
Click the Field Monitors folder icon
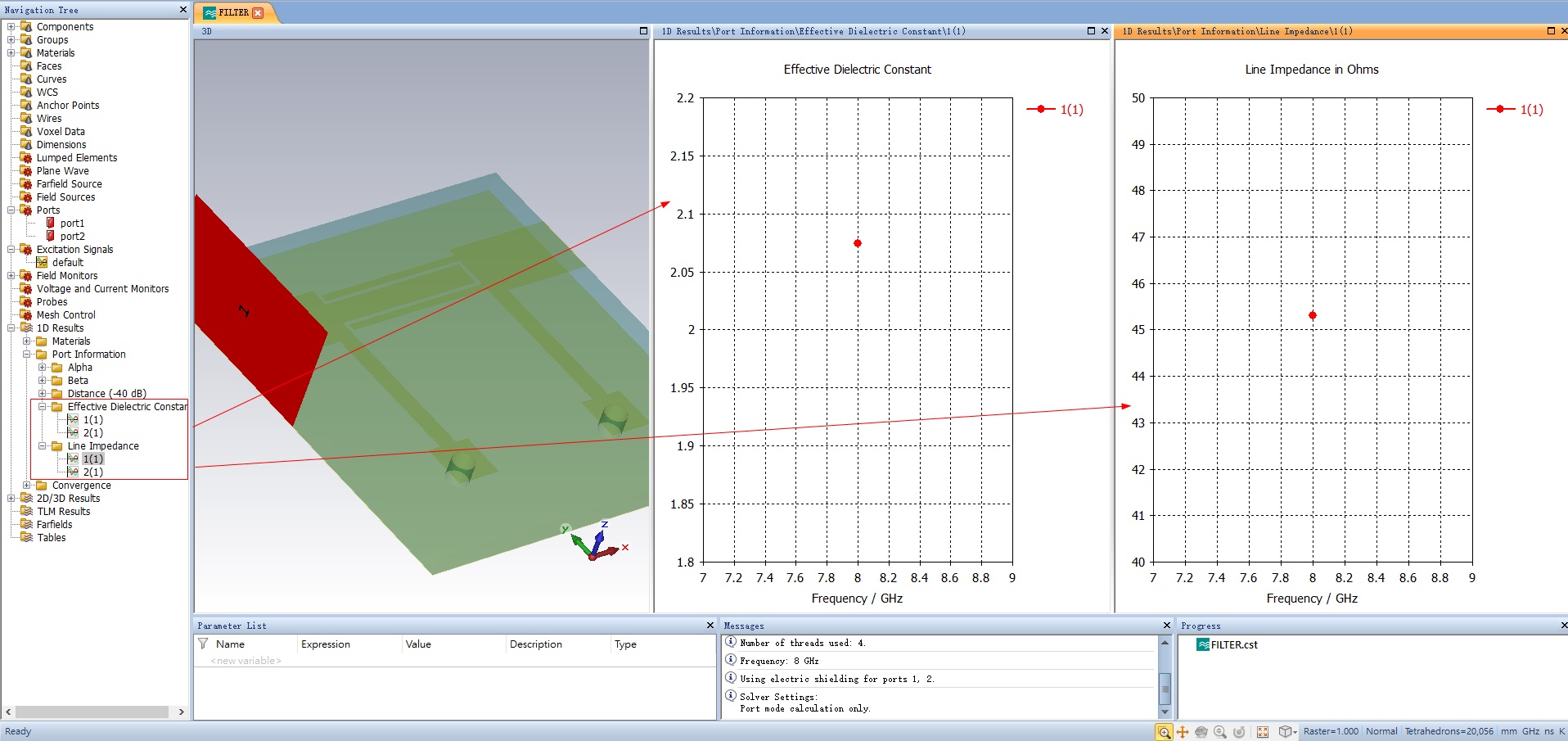pos(26,275)
